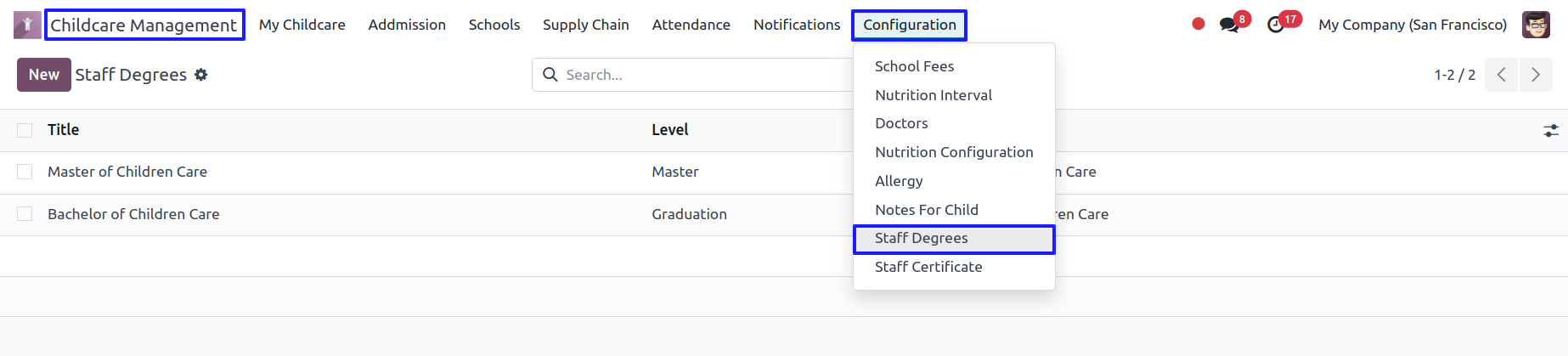Open the My Company switcher
The image size is (1568, 356).
tap(1413, 25)
